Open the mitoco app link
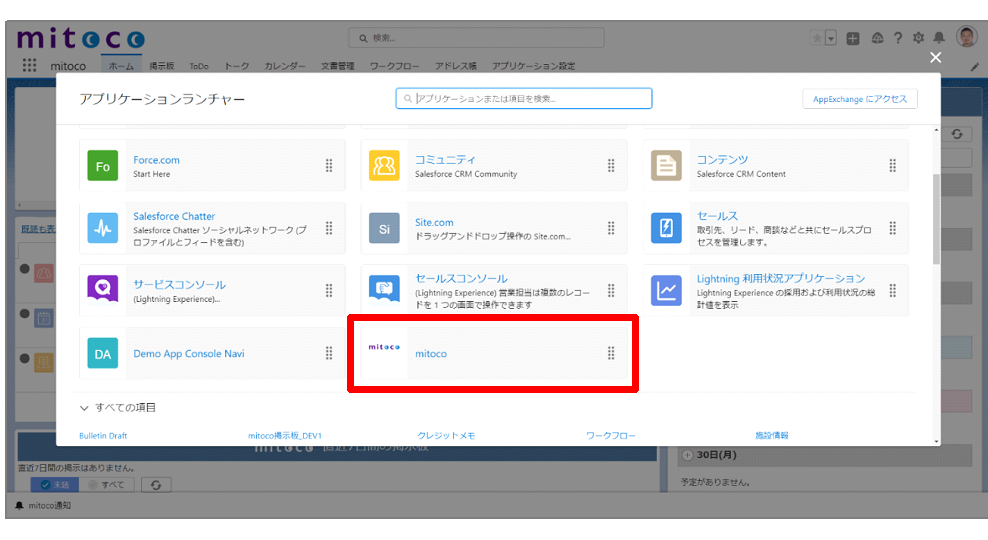The image size is (988, 540). (431, 353)
